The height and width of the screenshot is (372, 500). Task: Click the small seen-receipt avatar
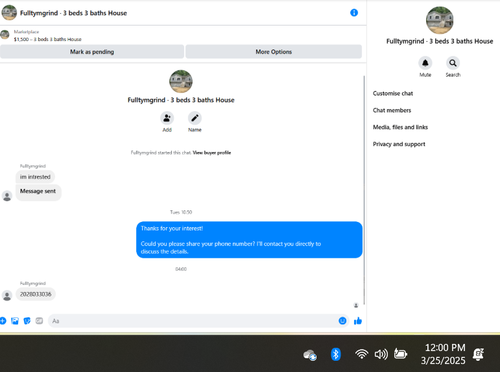pos(356,305)
